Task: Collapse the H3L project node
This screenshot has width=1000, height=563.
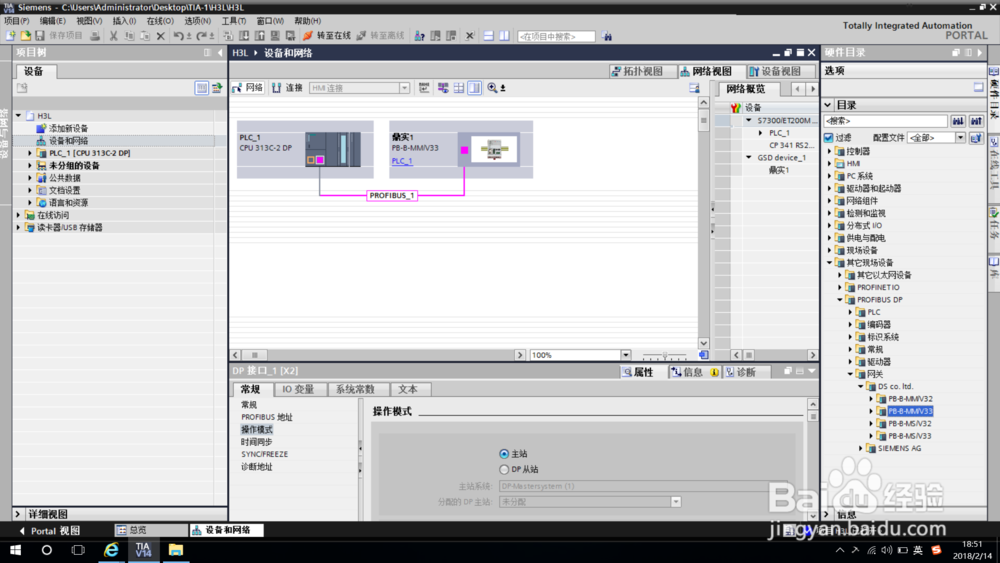Action: [x=18, y=115]
